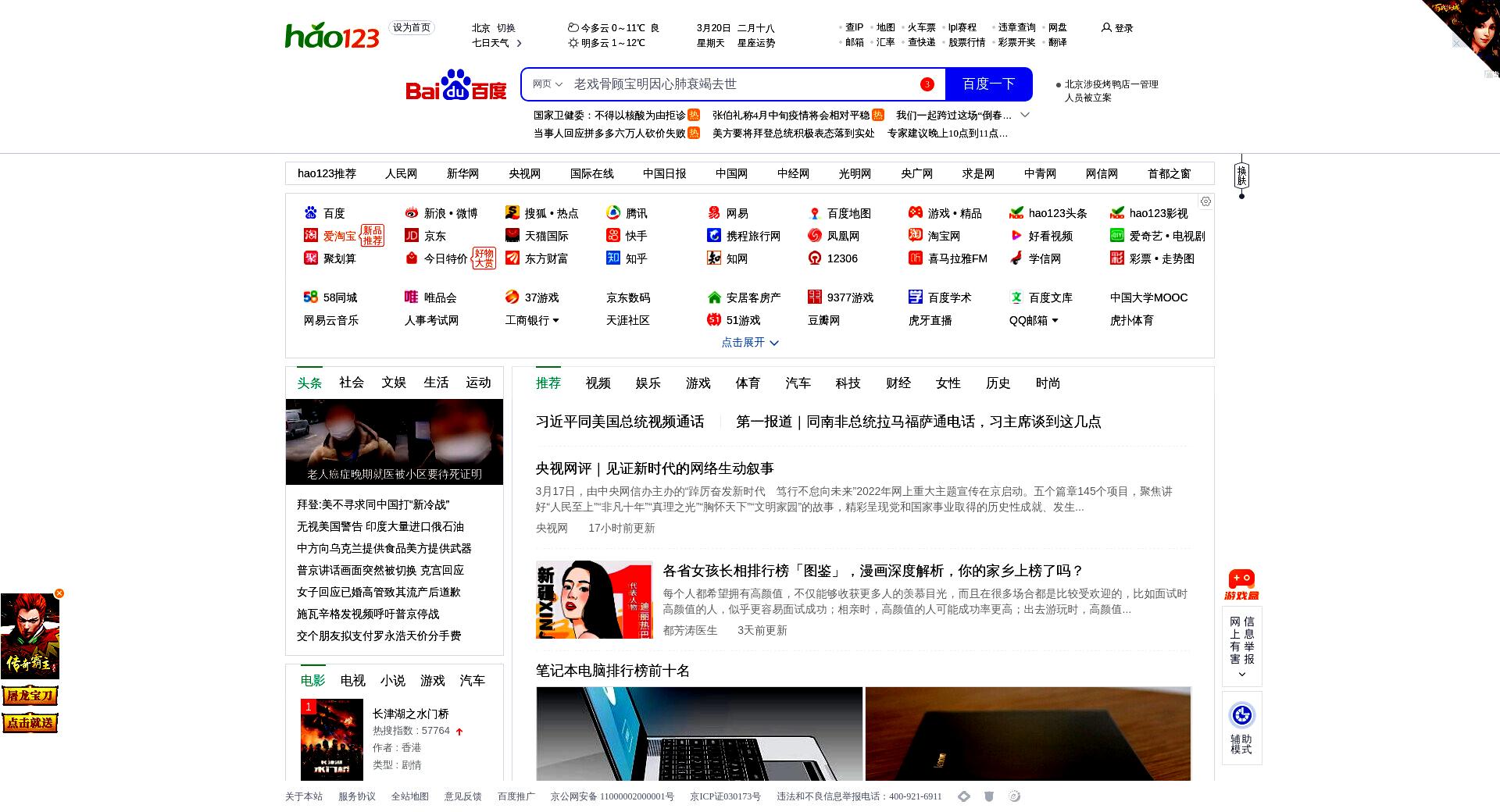This screenshot has width=1500, height=812.
Task: Open 星座运势 link in header
Action: (756, 43)
